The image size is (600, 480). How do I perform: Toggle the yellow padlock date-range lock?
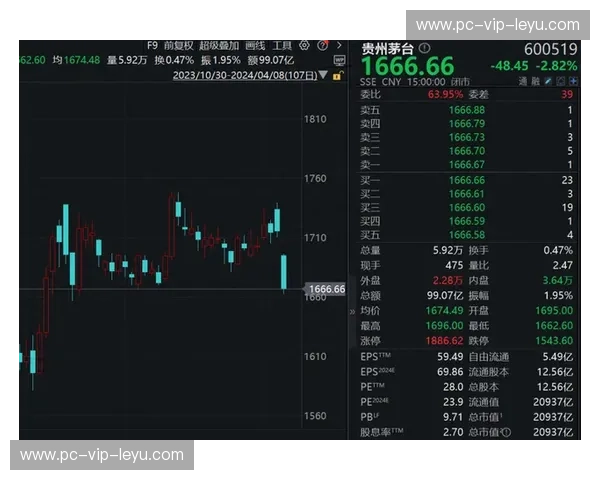tap(338, 75)
